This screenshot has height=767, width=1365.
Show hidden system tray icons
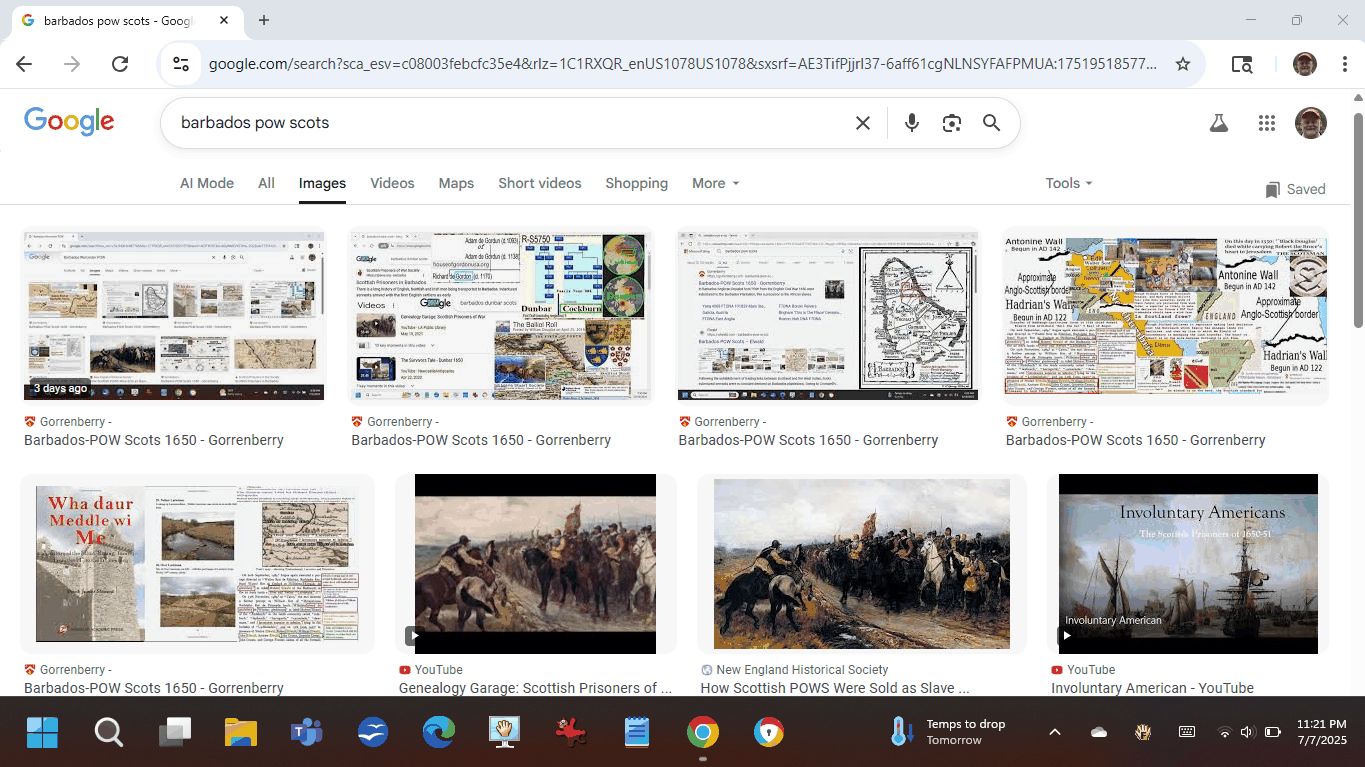[x=1054, y=732]
